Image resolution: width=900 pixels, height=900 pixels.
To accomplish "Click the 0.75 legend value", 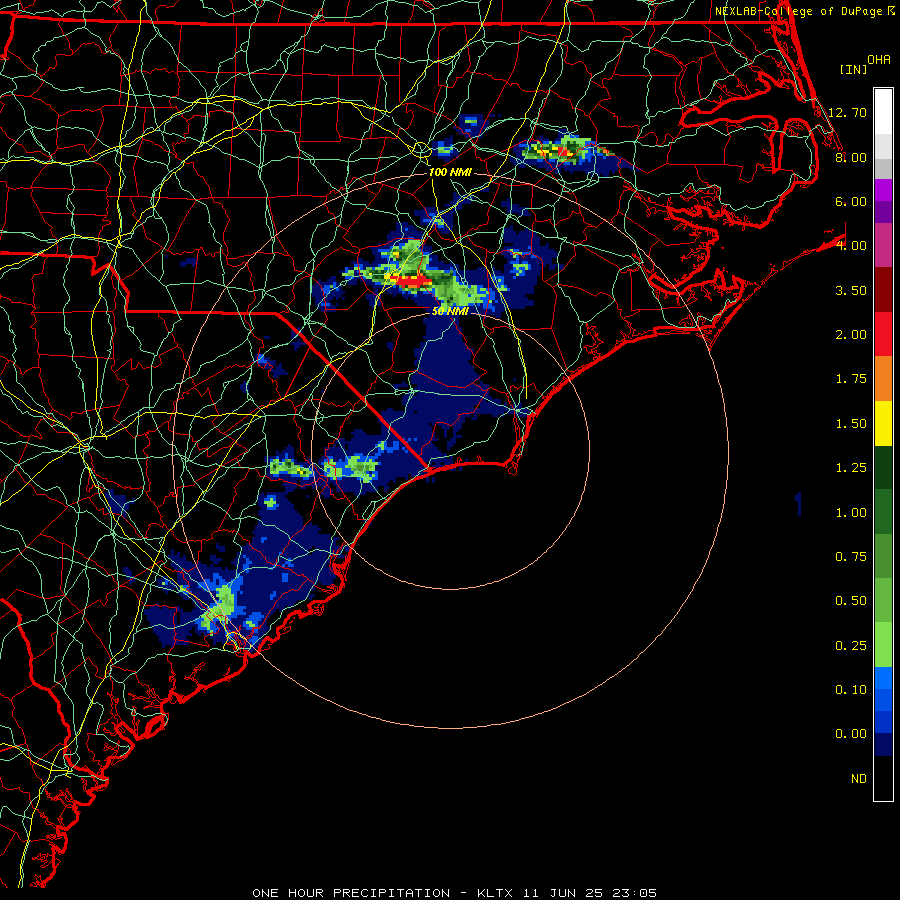I will 851,557.
